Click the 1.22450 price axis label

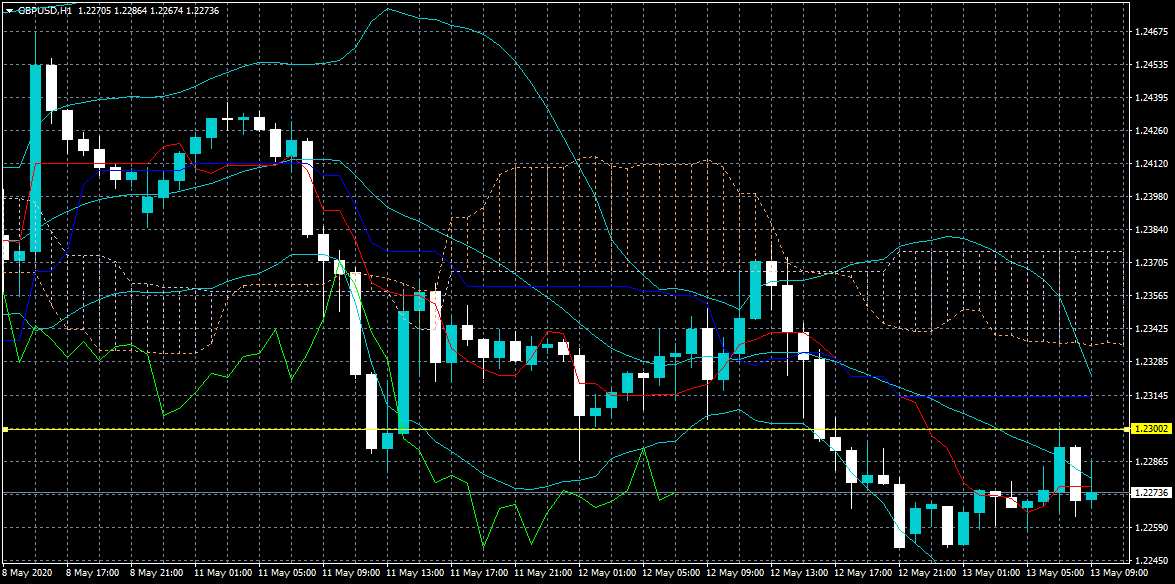click(x=1150, y=559)
